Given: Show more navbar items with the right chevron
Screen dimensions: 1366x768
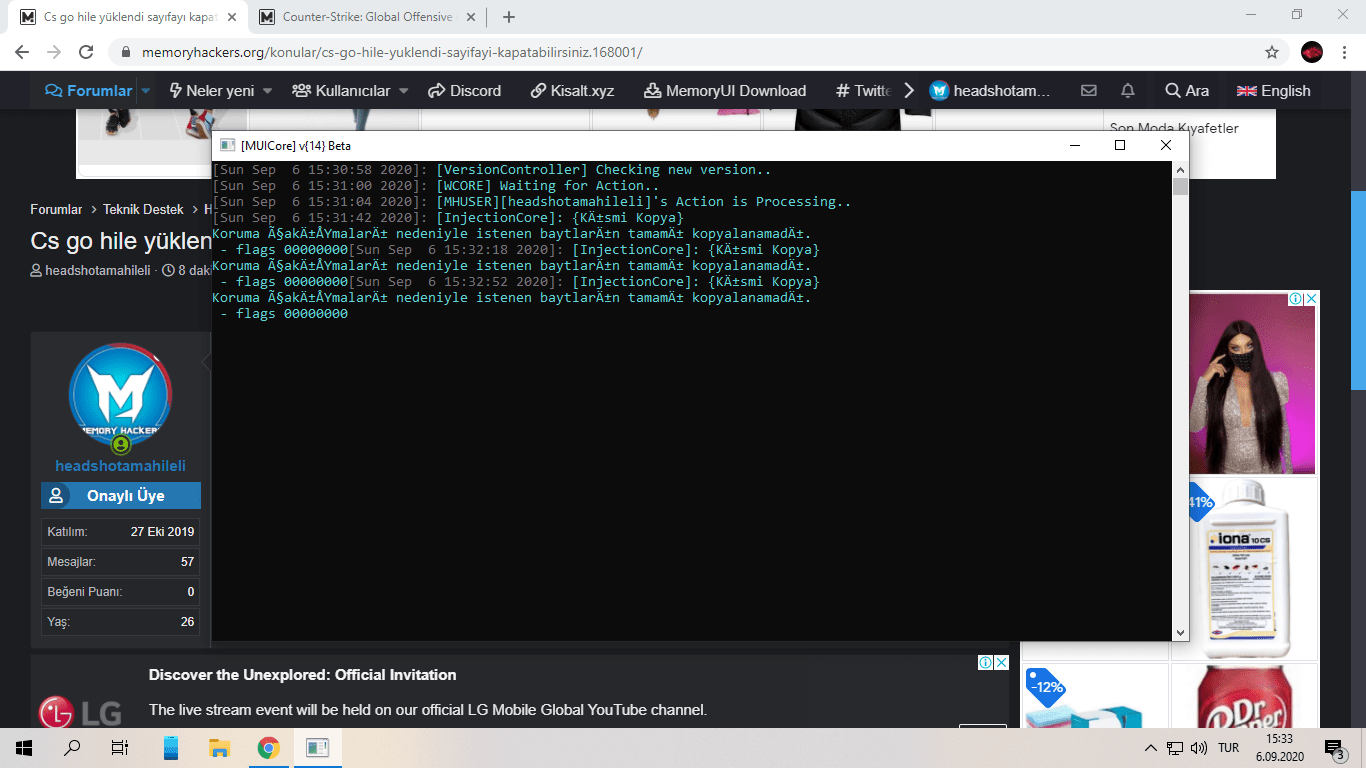Looking at the screenshot, I should click(x=908, y=91).
